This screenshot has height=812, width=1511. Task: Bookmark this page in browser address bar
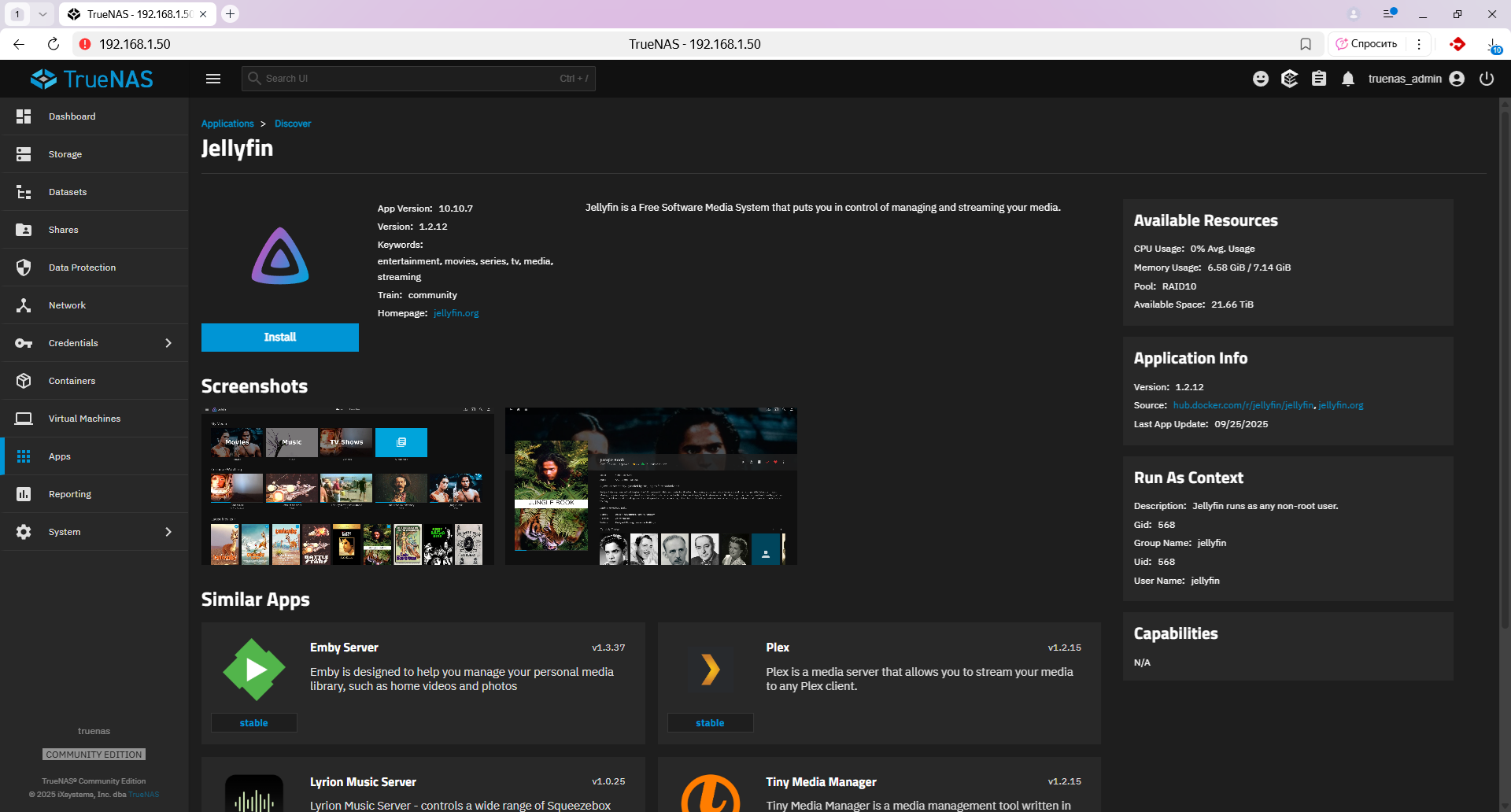(1306, 44)
